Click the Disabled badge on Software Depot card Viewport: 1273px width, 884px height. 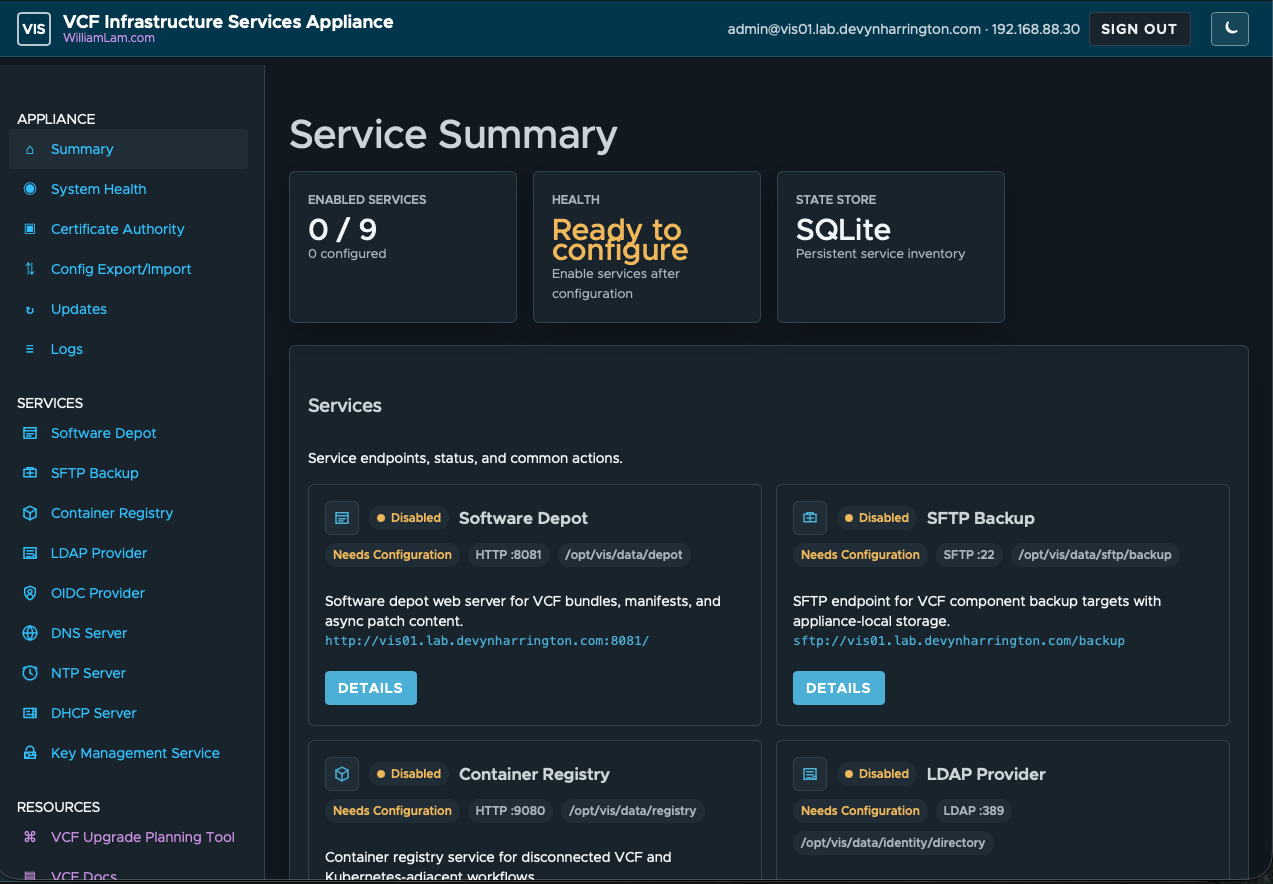click(409, 518)
